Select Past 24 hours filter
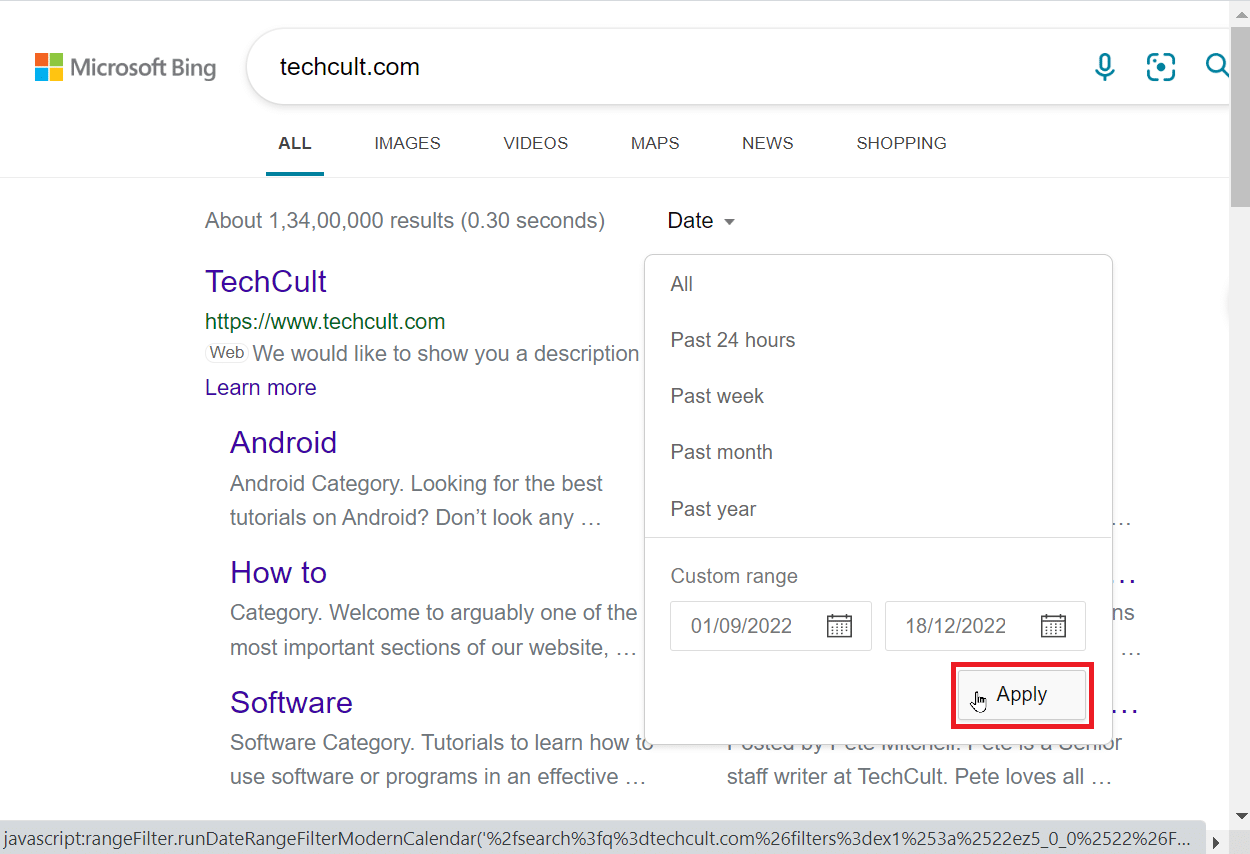The height and width of the screenshot is (854, 1250). pos(878,340)
